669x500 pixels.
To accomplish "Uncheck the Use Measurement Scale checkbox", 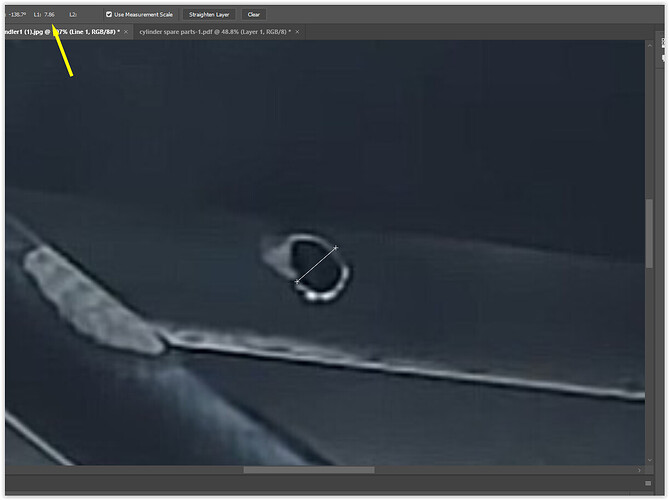I will 109,15.
